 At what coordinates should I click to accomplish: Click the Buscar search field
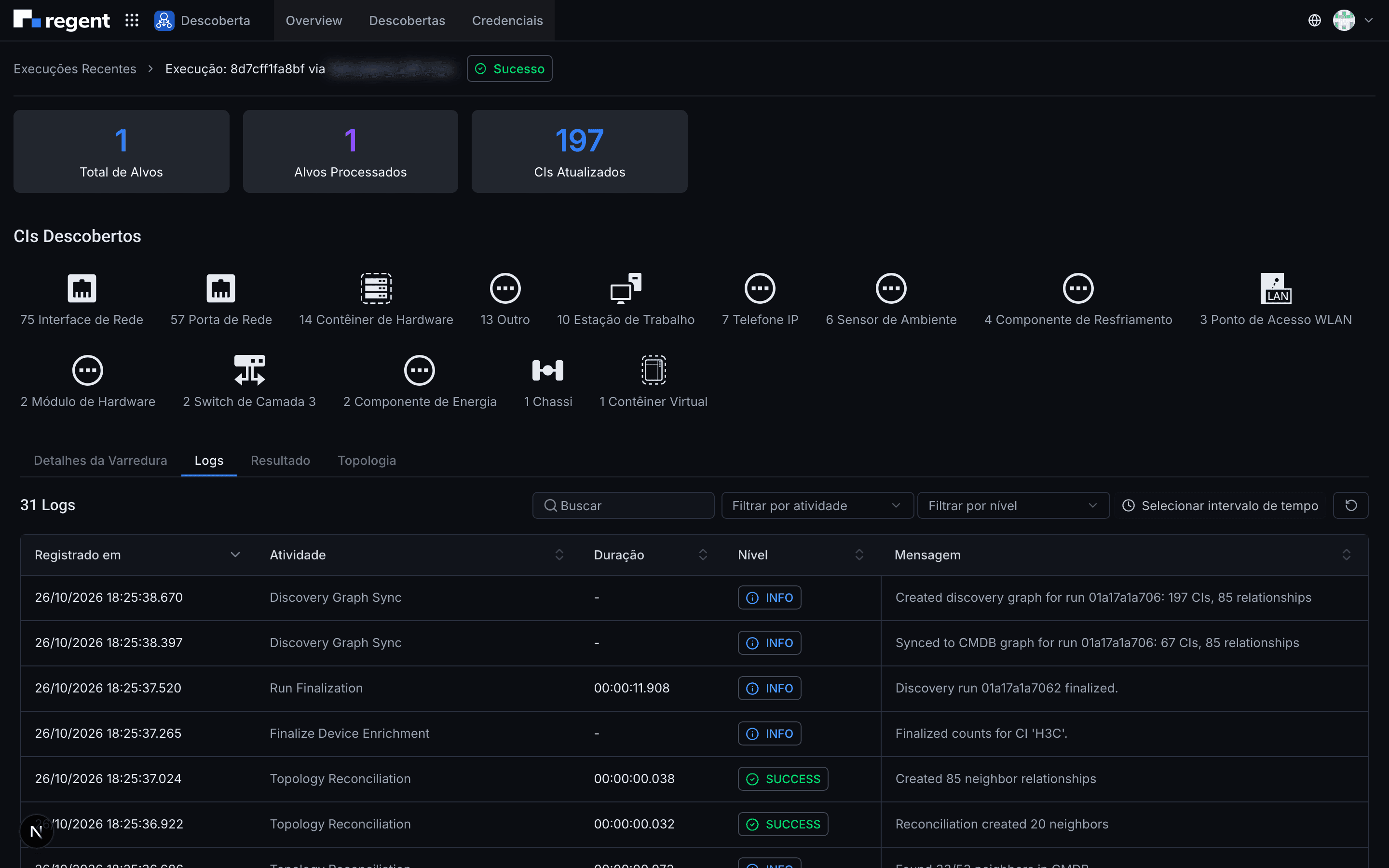(623, 505)
